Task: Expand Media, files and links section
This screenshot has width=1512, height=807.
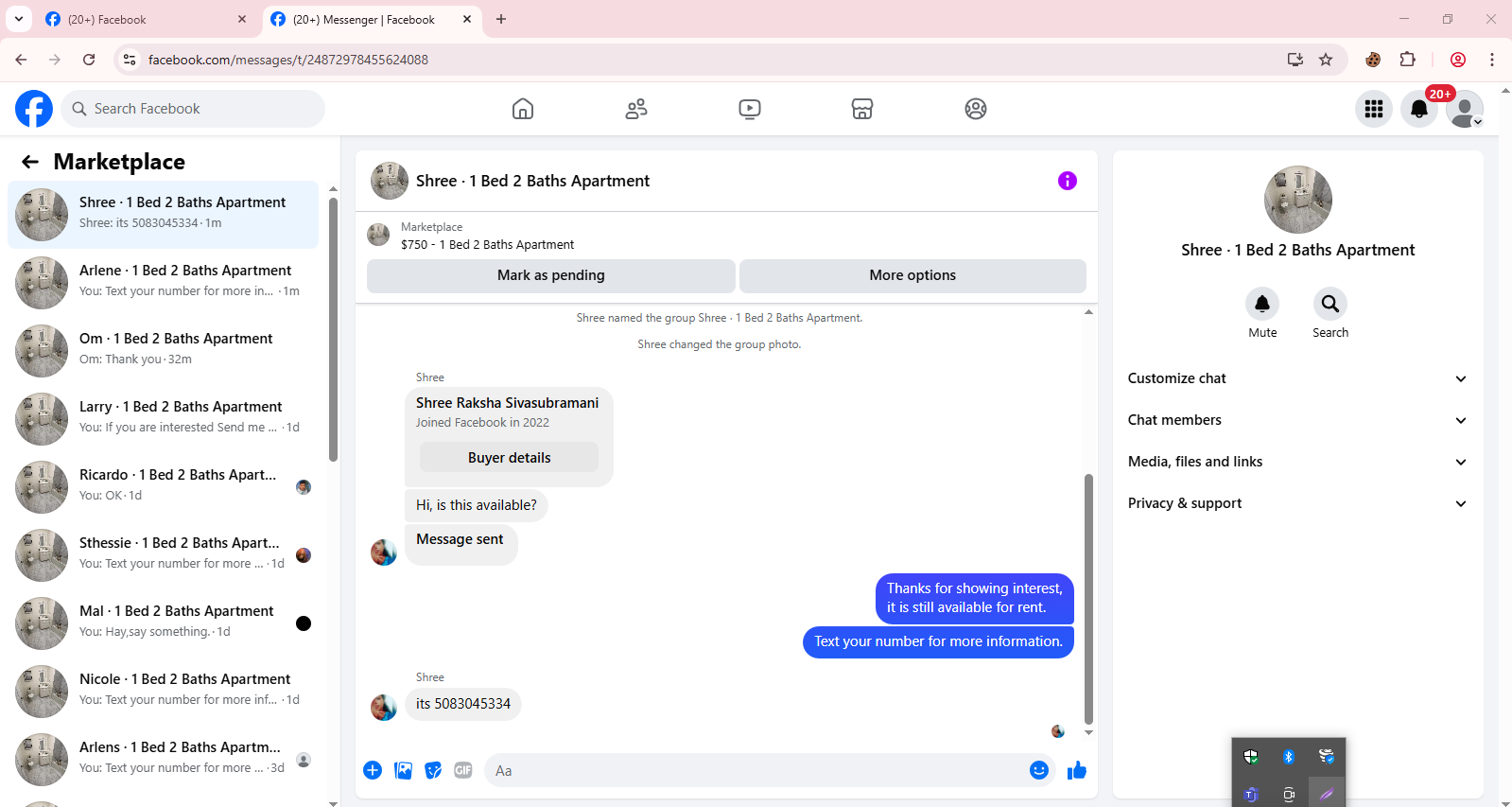Action: [1298, 462]
